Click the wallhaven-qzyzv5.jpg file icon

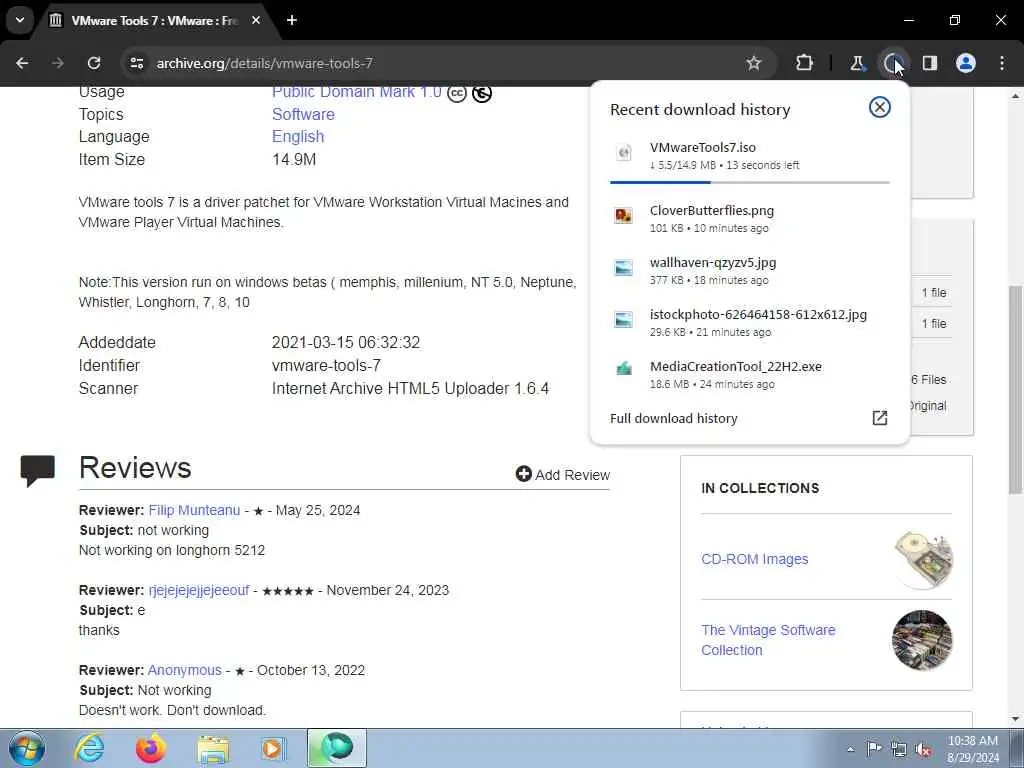coord(624,267)
